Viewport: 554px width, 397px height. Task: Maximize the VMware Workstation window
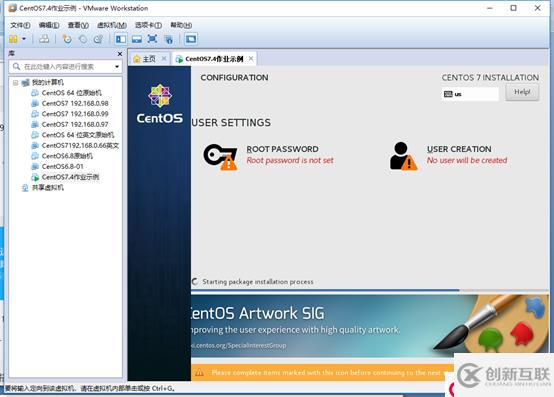[x=513, y=8]
